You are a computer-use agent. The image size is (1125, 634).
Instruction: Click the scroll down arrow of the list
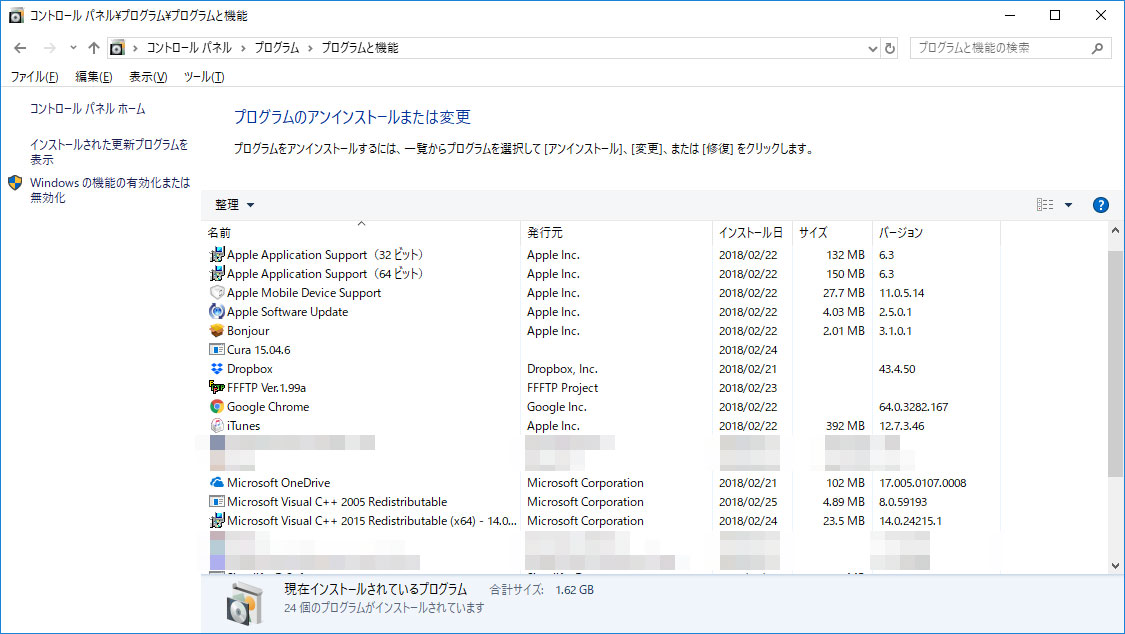point(1115,566)
